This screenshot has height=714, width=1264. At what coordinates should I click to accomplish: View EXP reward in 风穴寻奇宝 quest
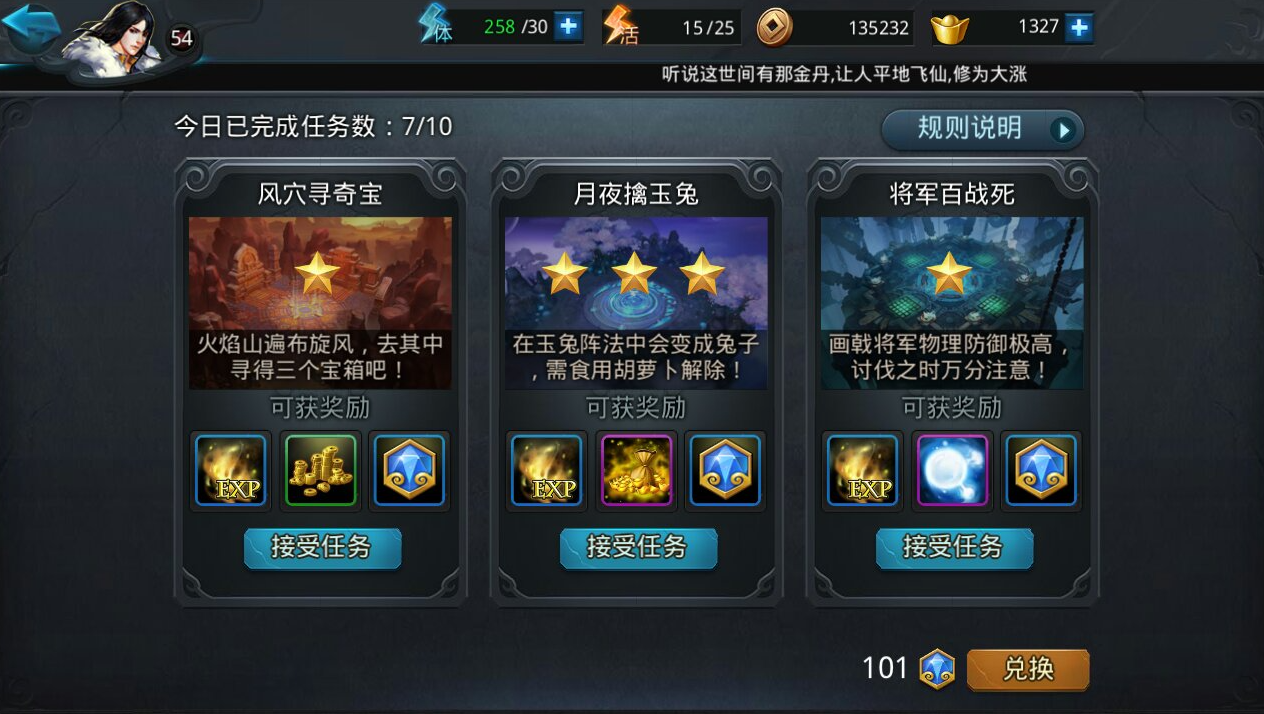231,470
